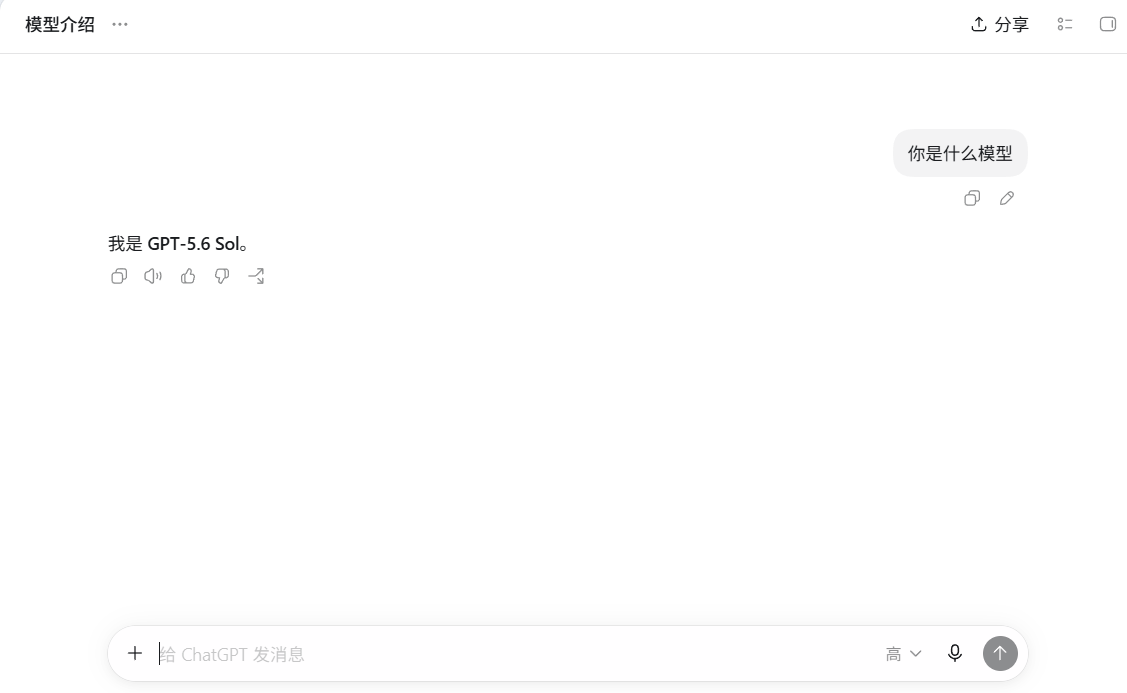The height and width of the screenshot is (693, 1127).
Task: Send the message with the up arrow
Action: (x=1000, y=653)
